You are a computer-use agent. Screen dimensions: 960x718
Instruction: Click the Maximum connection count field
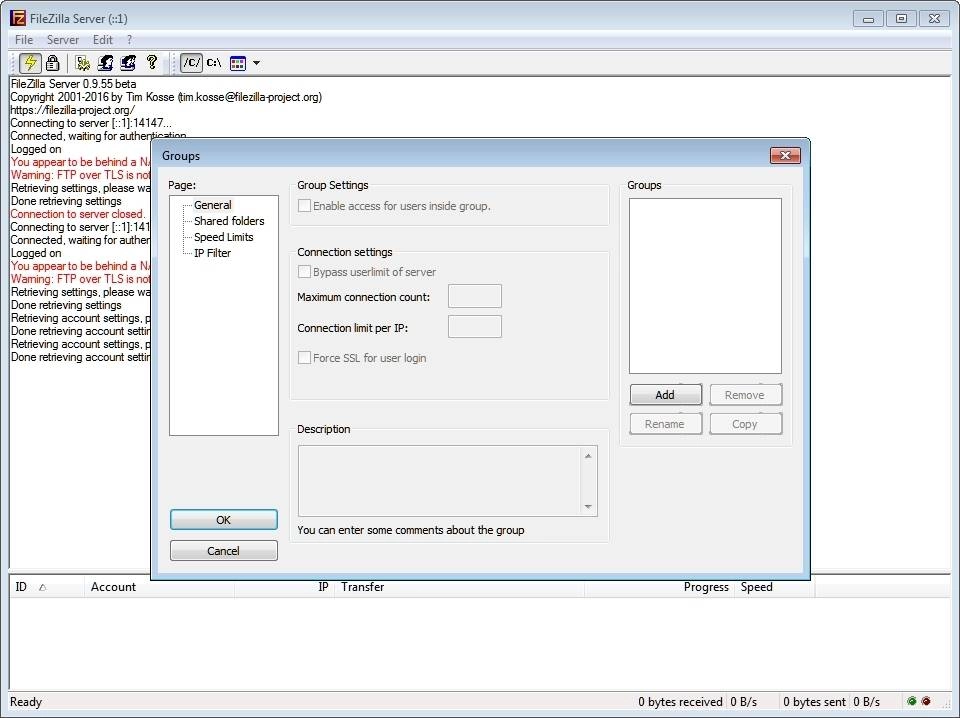(x=474, y=296)
